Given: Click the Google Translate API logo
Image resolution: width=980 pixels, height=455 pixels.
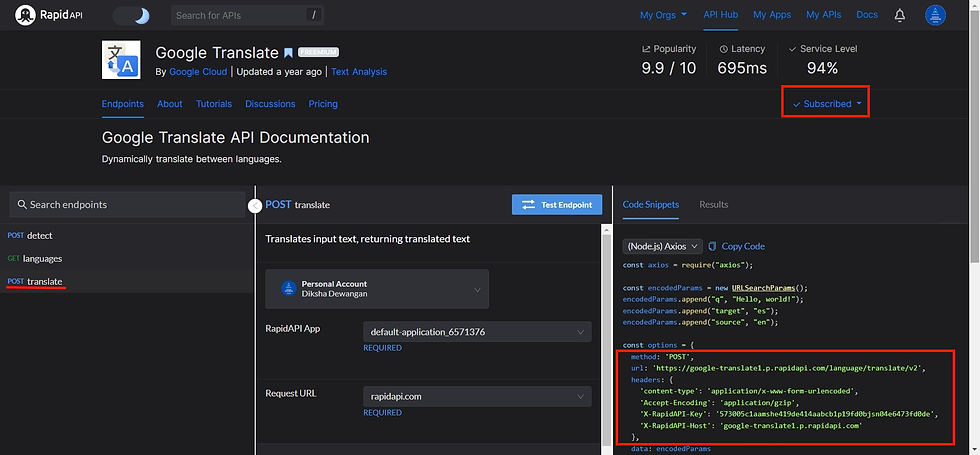Looking at the screenshot, I should 121,60.
